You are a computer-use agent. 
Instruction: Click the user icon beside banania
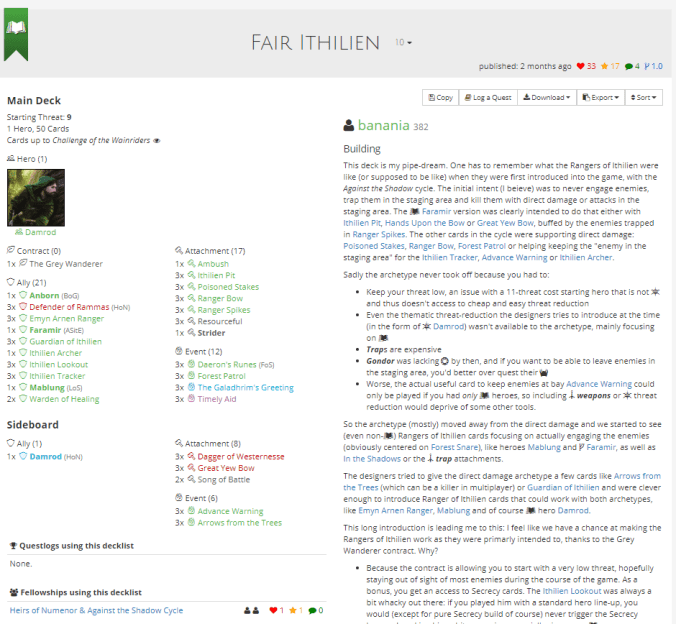(348, 125)
